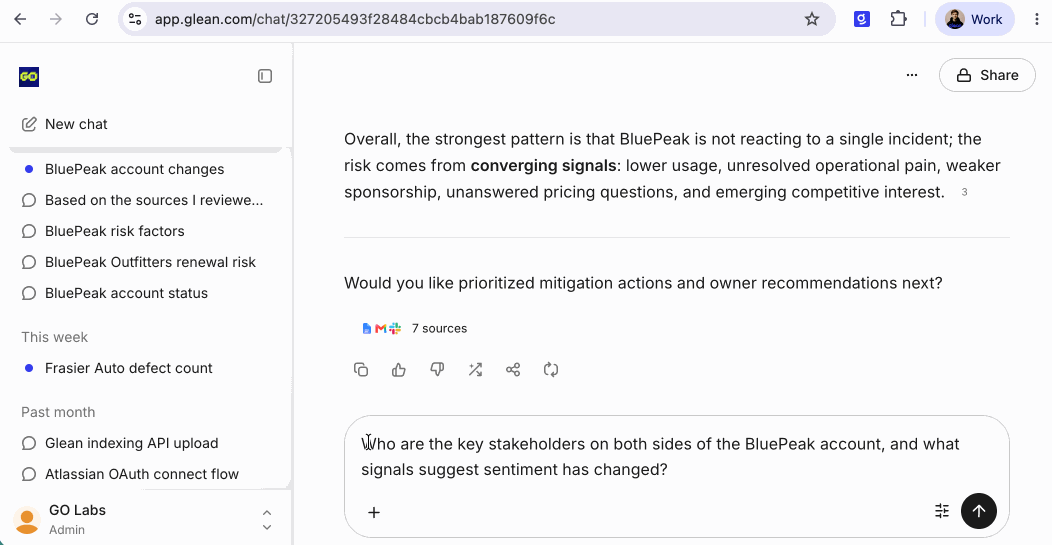Regenerate the response with the refresh icon
The image size is (1052, 545).
click(551, 370)
